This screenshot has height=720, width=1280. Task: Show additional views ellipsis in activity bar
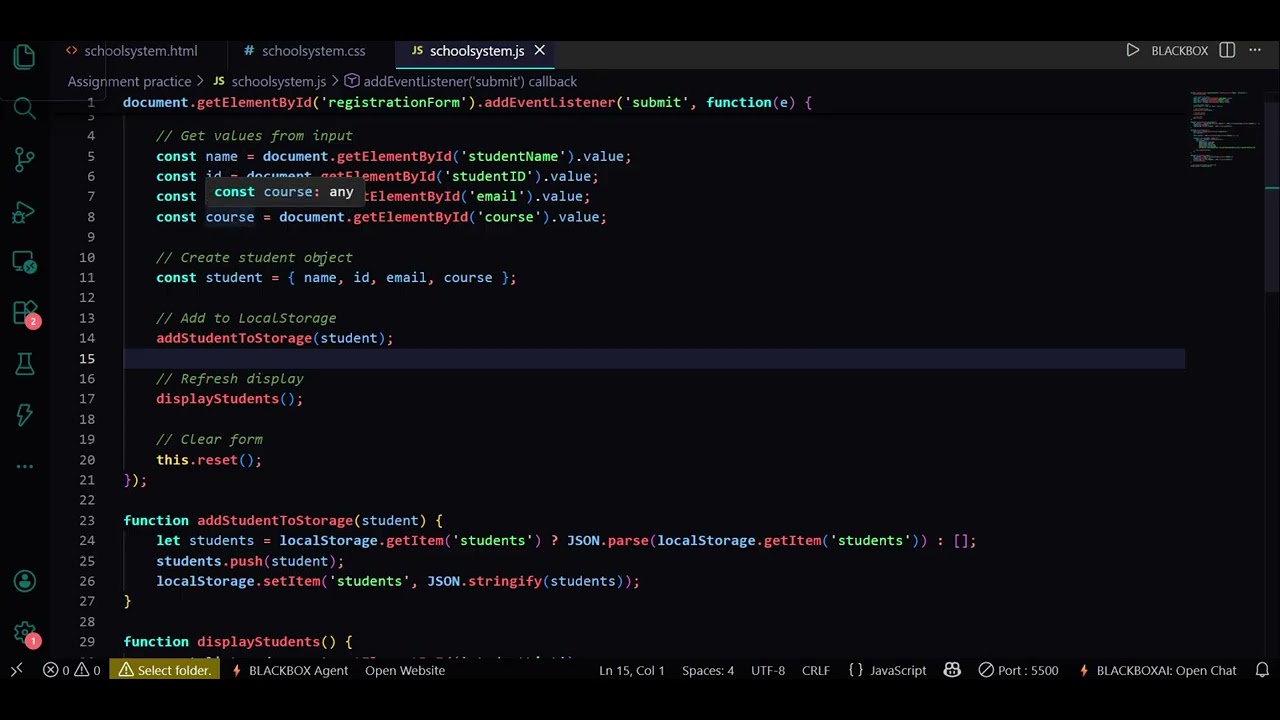point(25,466)
